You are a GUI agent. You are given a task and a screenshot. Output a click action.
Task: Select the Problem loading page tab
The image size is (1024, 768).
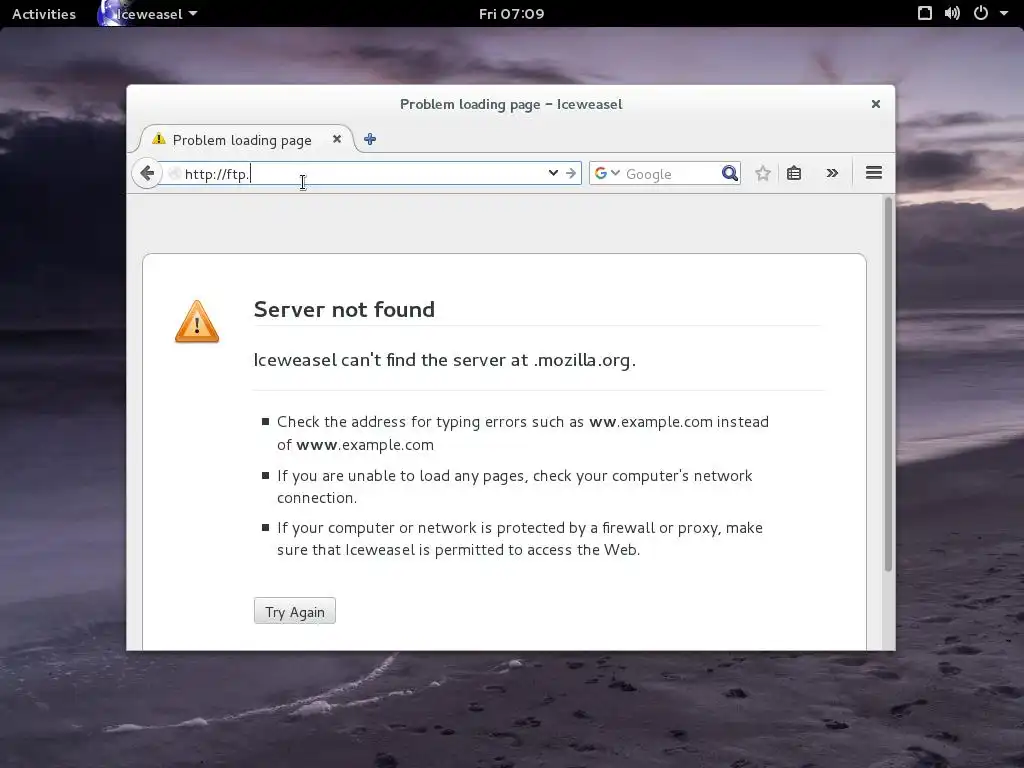248,140
